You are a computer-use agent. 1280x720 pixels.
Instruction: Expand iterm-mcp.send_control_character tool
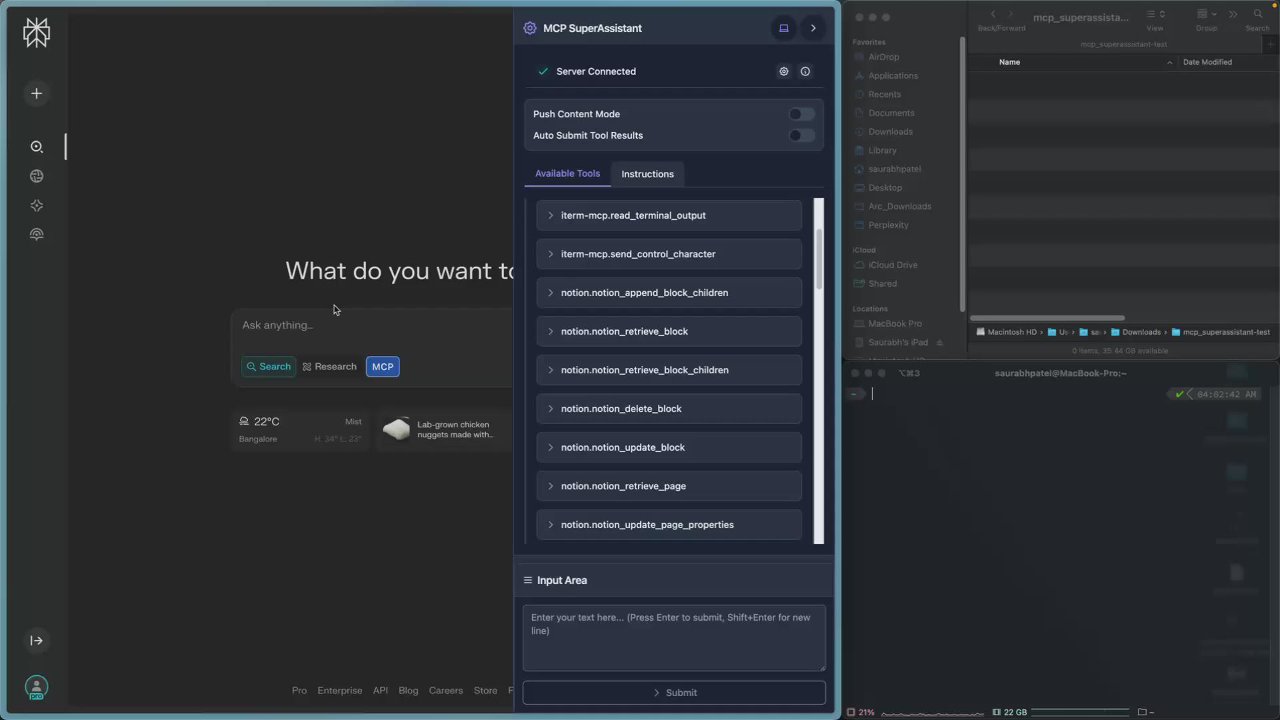pos(669,254)
